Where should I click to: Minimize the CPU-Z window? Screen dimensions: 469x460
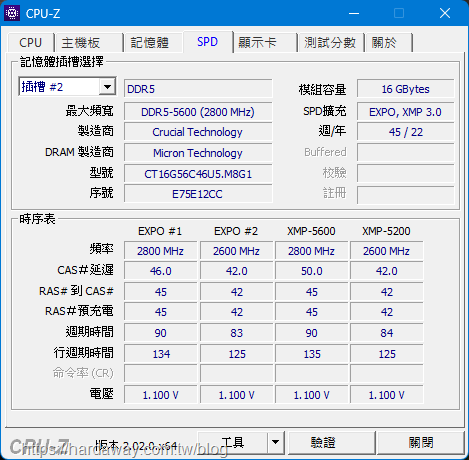tap(354, 13)
